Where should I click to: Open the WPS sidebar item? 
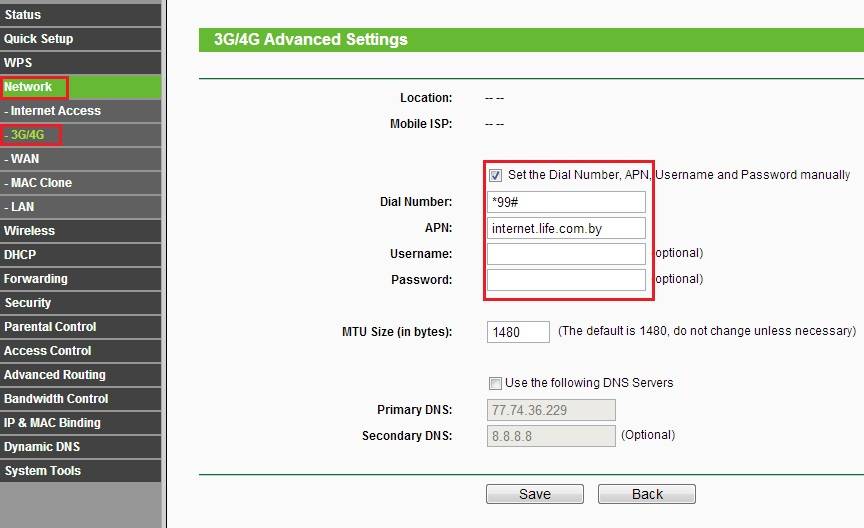(x=80, y=63)
